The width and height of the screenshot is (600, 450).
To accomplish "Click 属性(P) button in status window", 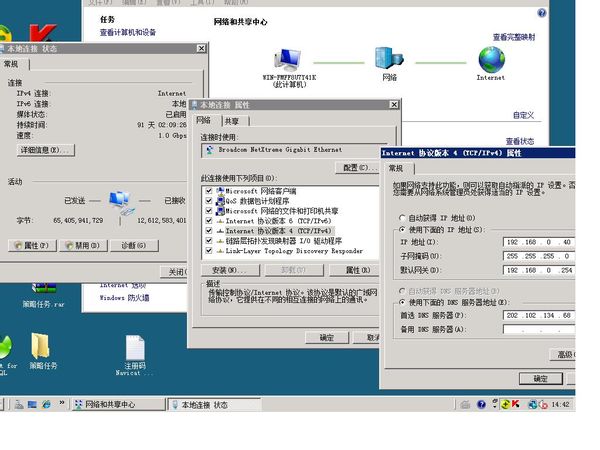I will [x=33, y=245].
